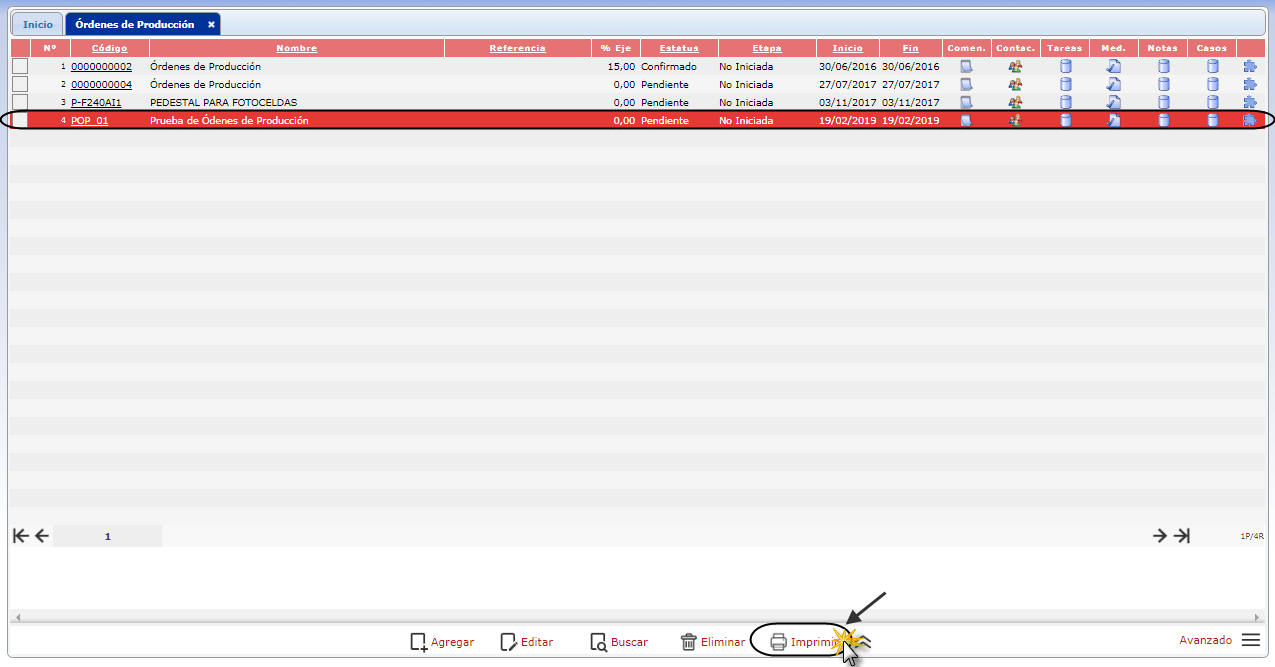Viewport: 1275px width, 667px height.
Task: Sort by the Referencia column header
Action: [517, 48]
